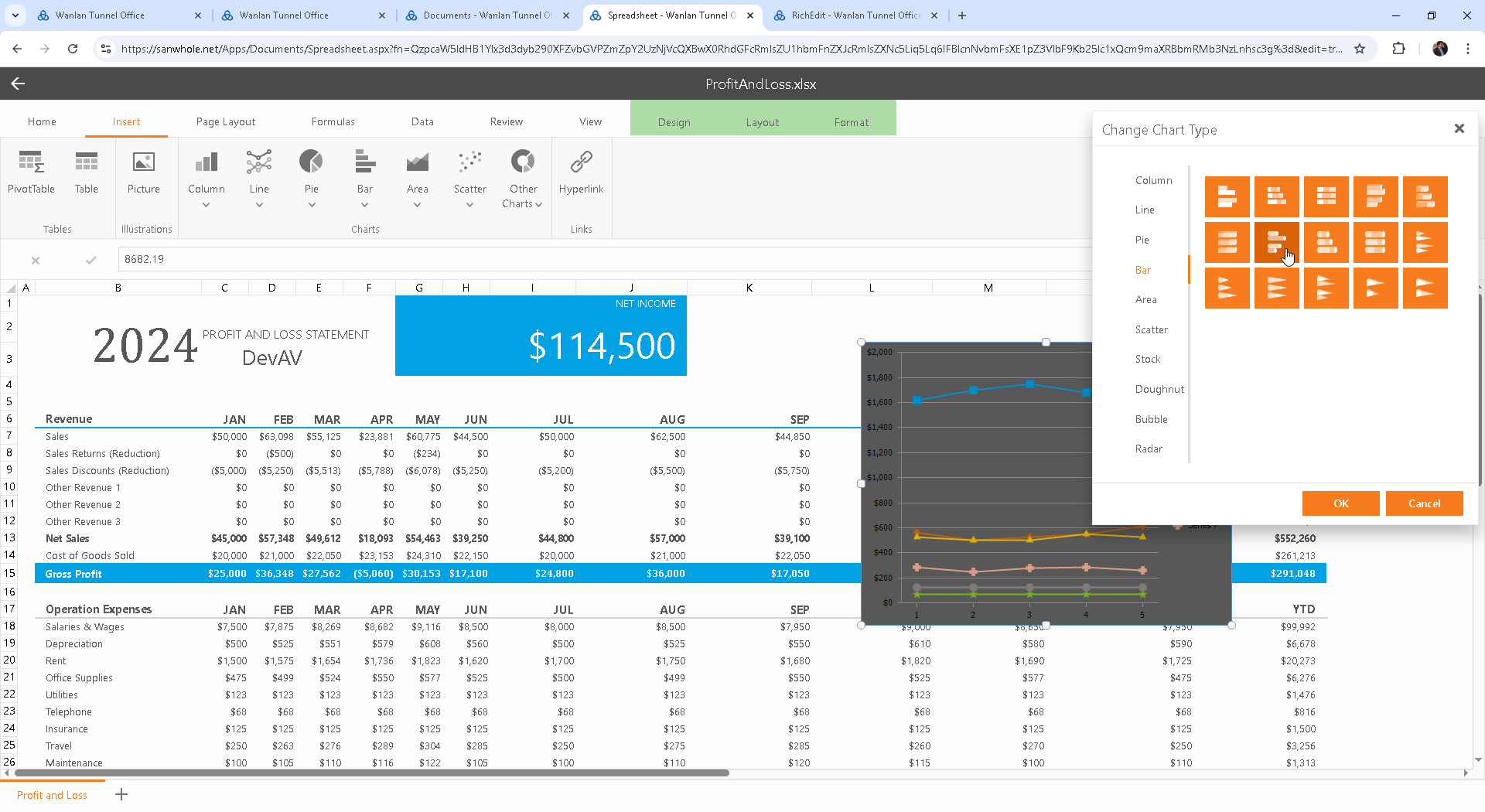Click the back arrow beside ProfitAndLoss.xlsx
This screenshot has width=1485, height=812.
[18, 84]
